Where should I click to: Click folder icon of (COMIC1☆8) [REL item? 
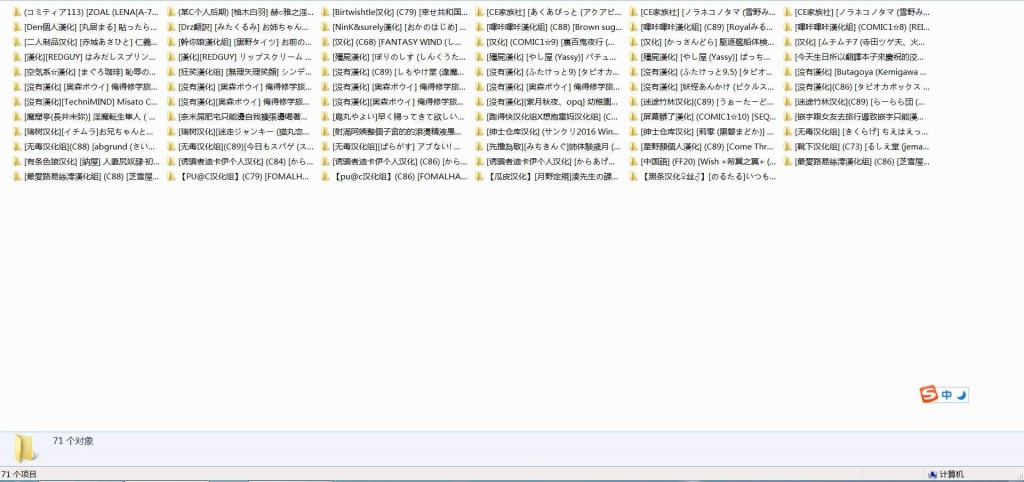[788, 27]
